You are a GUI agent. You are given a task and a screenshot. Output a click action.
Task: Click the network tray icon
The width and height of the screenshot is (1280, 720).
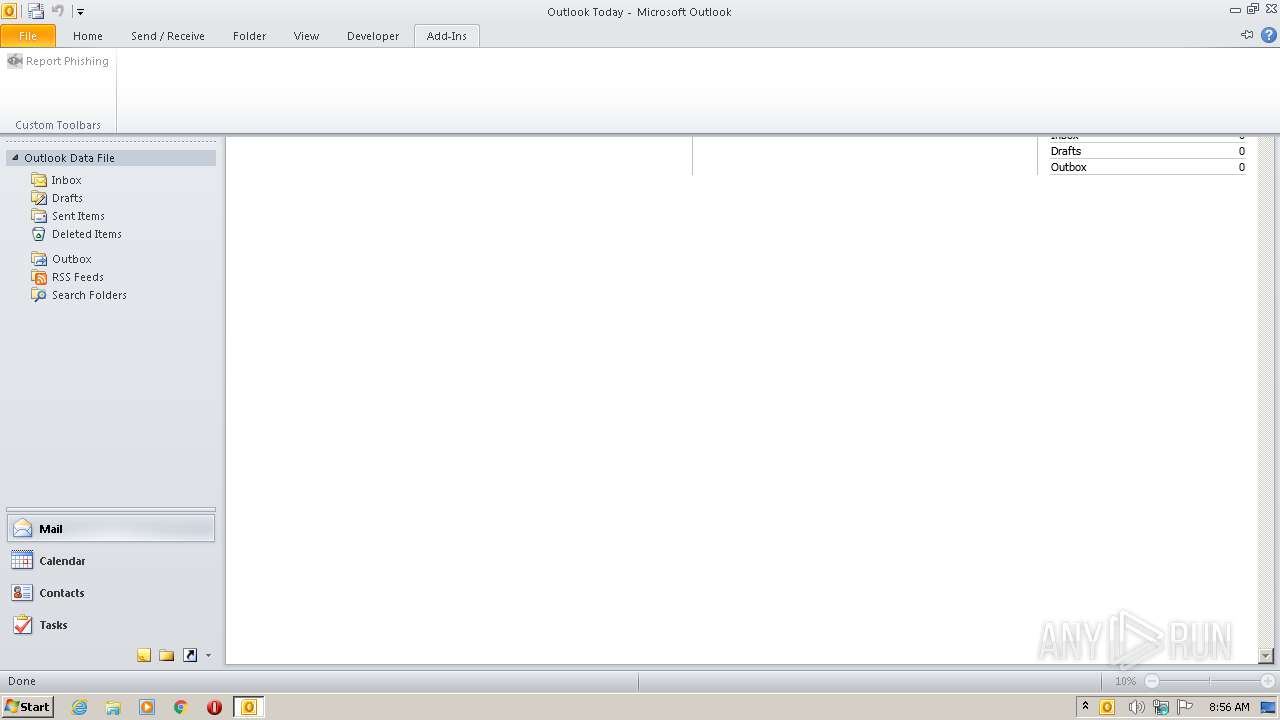(1160, 707)
